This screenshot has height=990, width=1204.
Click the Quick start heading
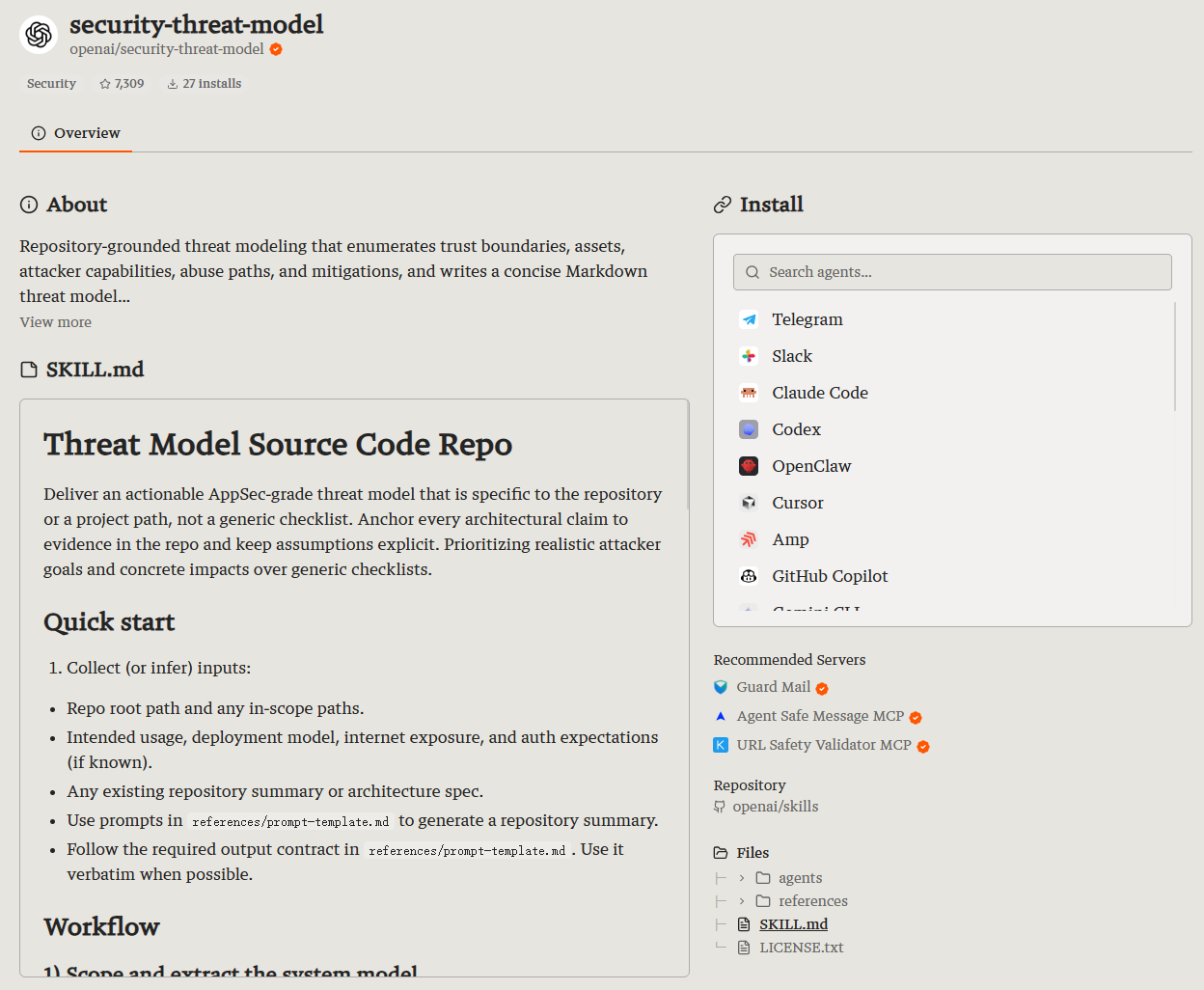tap(109, 622)
